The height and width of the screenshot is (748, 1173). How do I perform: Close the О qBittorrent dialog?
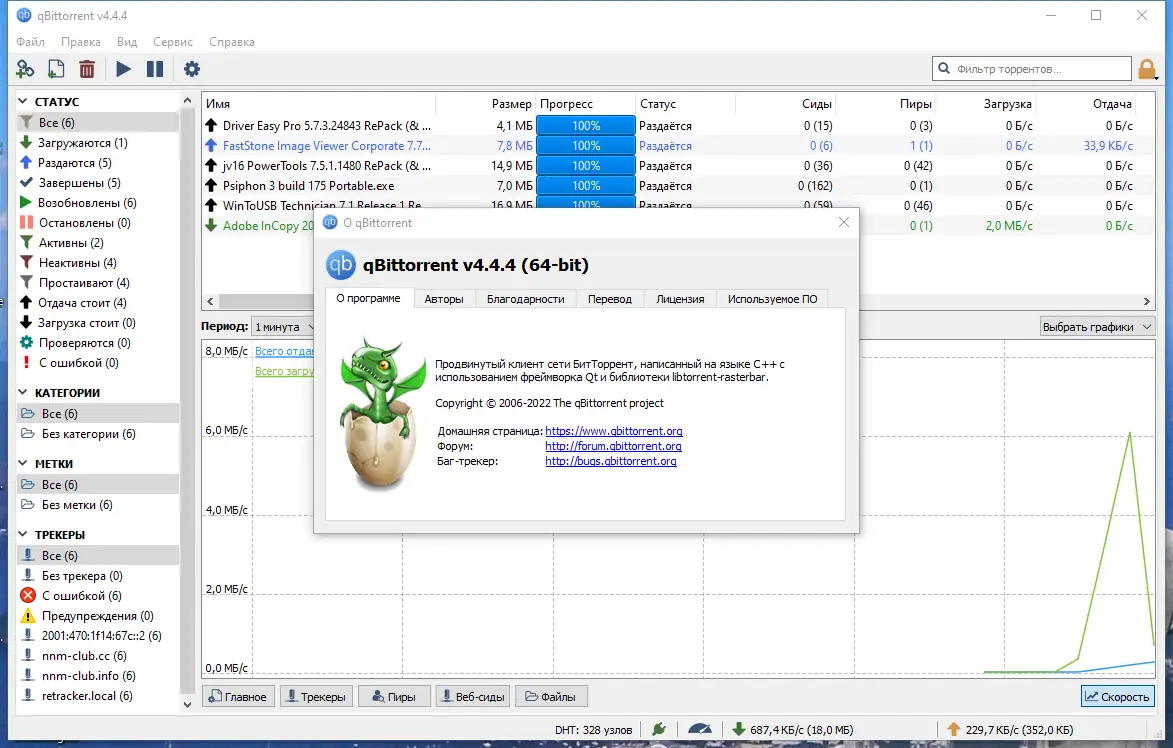(844, 222)
